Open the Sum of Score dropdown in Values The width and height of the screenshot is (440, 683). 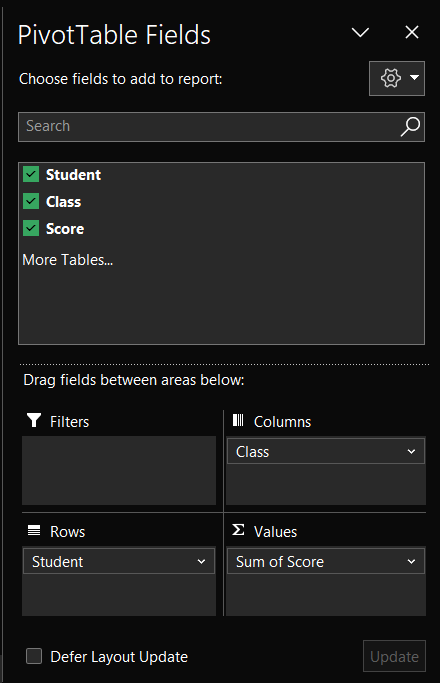click(411, 562)
